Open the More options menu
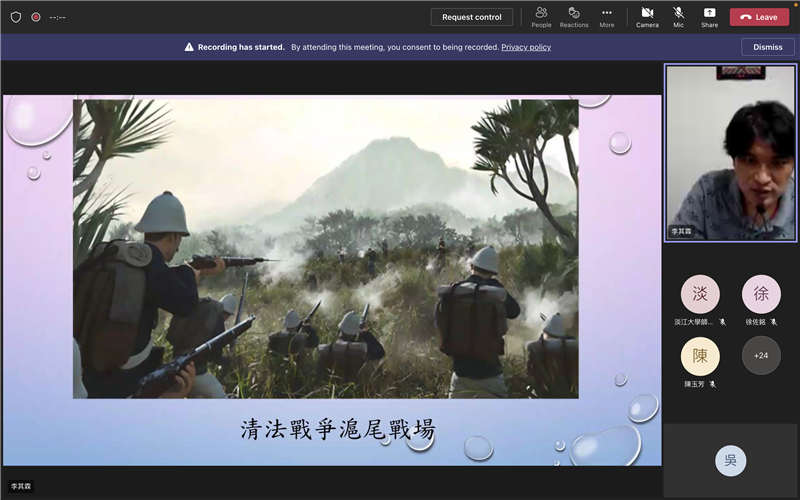The image size is (800, 500). [x=607, y=16]
